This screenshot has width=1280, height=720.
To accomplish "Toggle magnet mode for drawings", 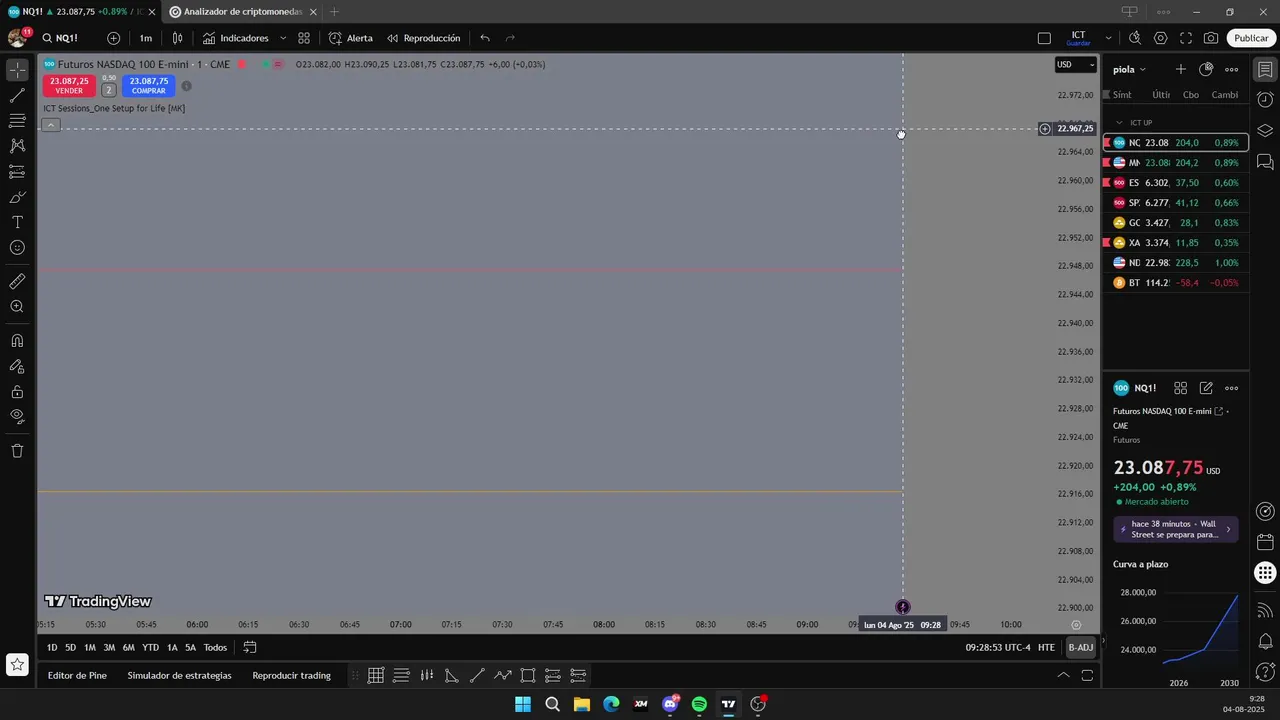I will (17, 341).
